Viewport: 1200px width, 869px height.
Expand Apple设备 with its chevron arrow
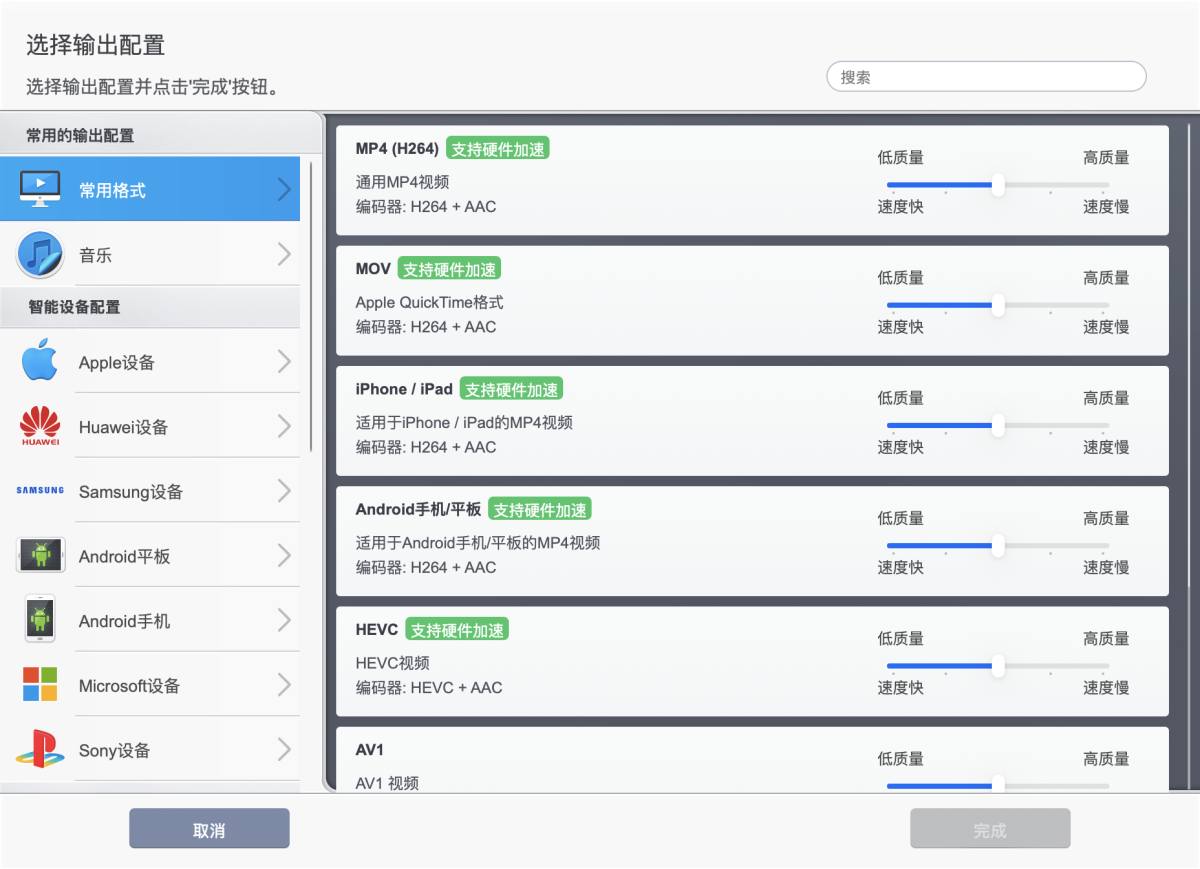[x=285, y=362]
